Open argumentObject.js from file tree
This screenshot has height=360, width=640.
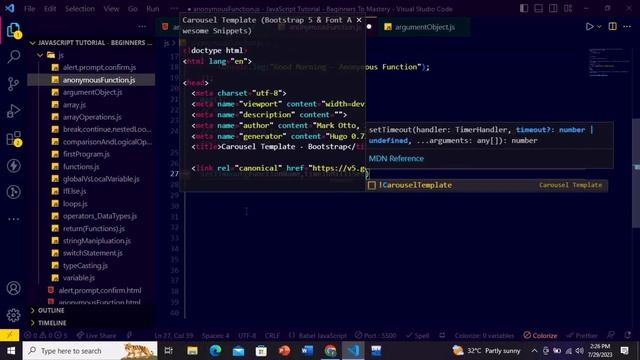point(92,92)
